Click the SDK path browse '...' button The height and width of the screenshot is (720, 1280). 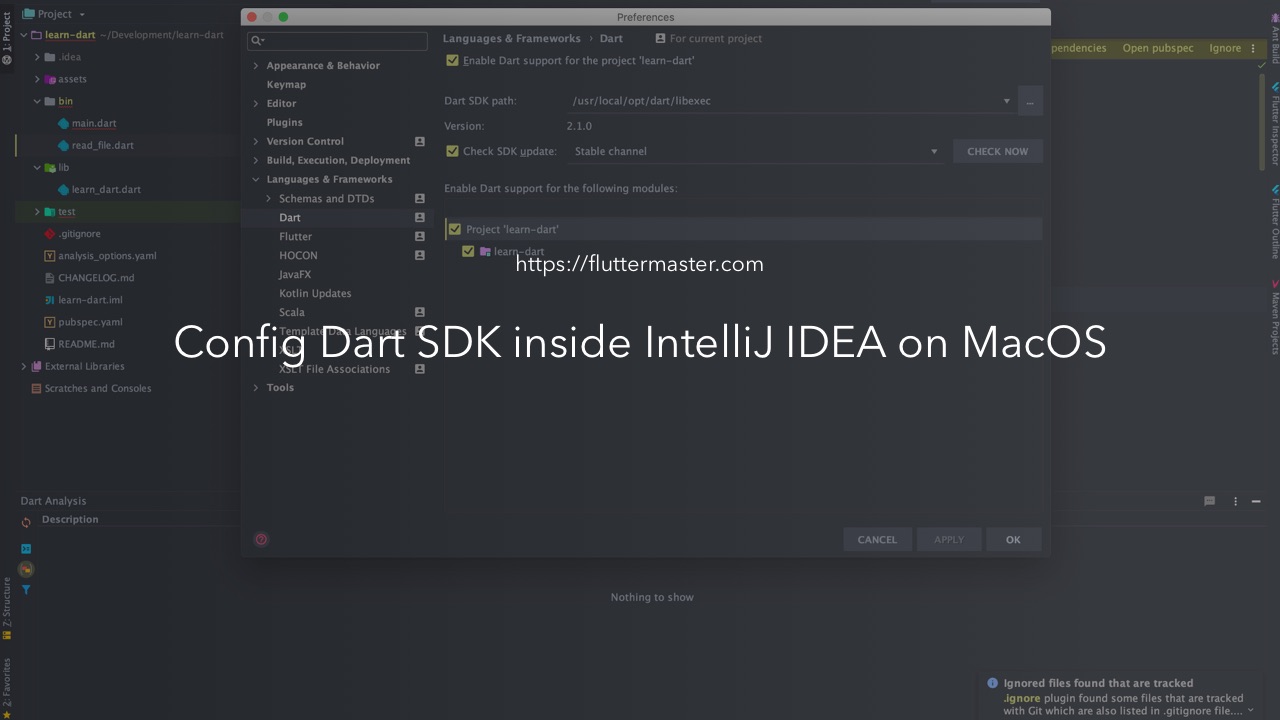pos(1030,101)
